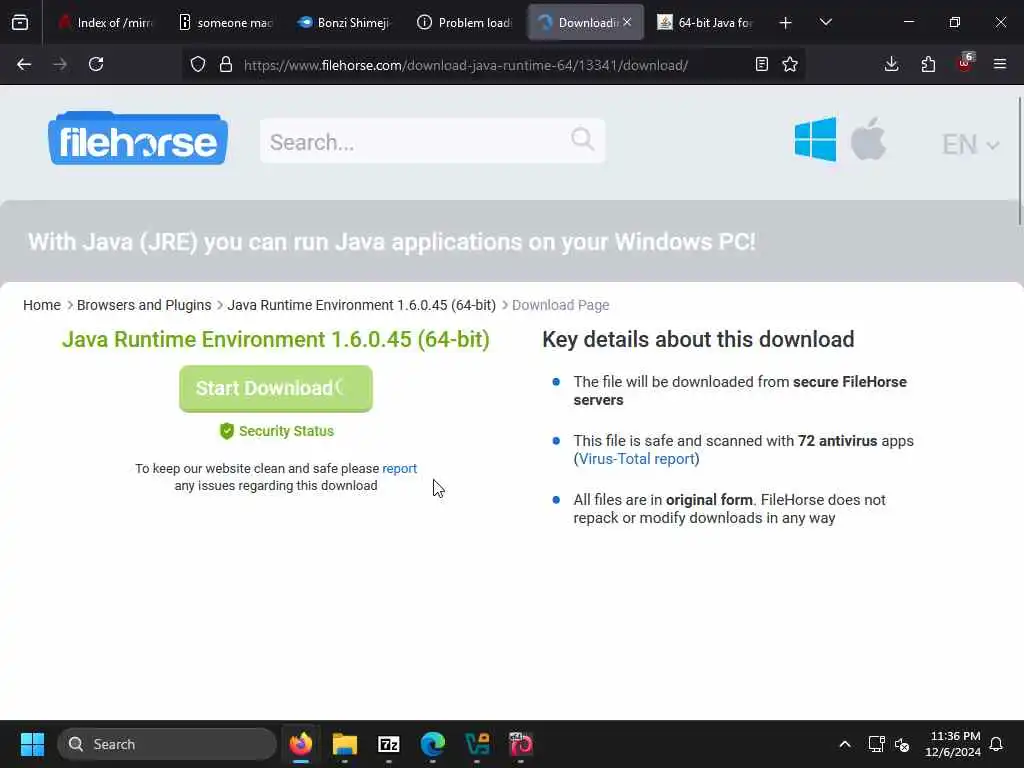The width and height of the screenshot is (1024, 768).
Task: Open 7-Zip from taskbar
Action: (x=389, y=744)
